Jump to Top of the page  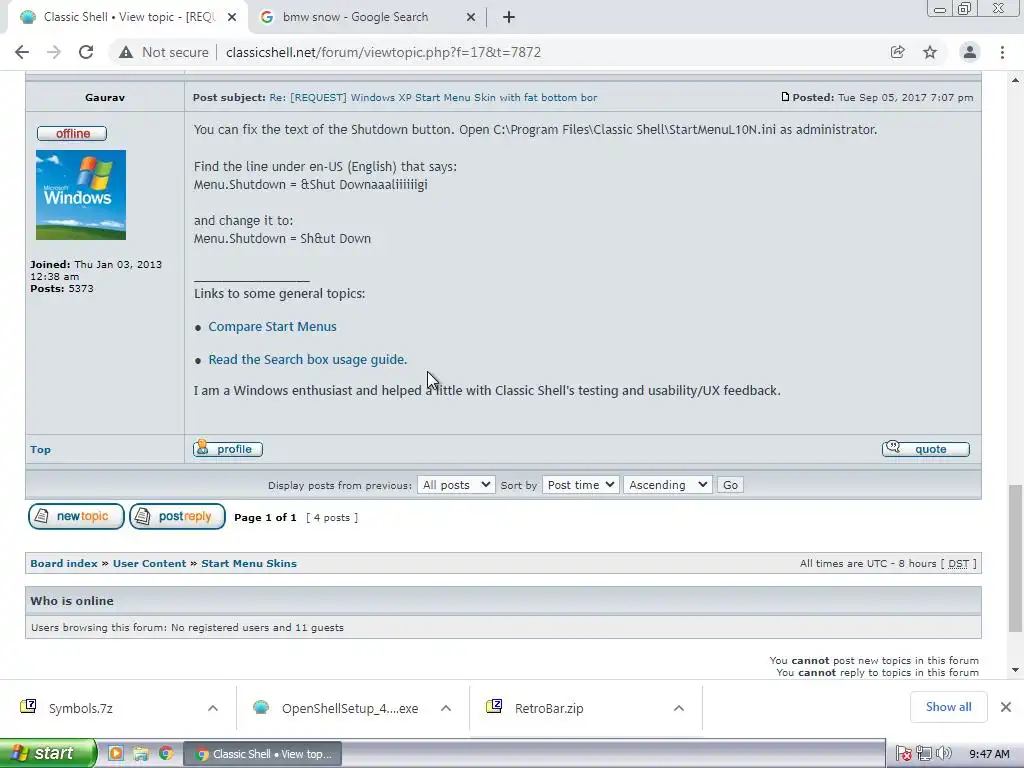(40, 449)
